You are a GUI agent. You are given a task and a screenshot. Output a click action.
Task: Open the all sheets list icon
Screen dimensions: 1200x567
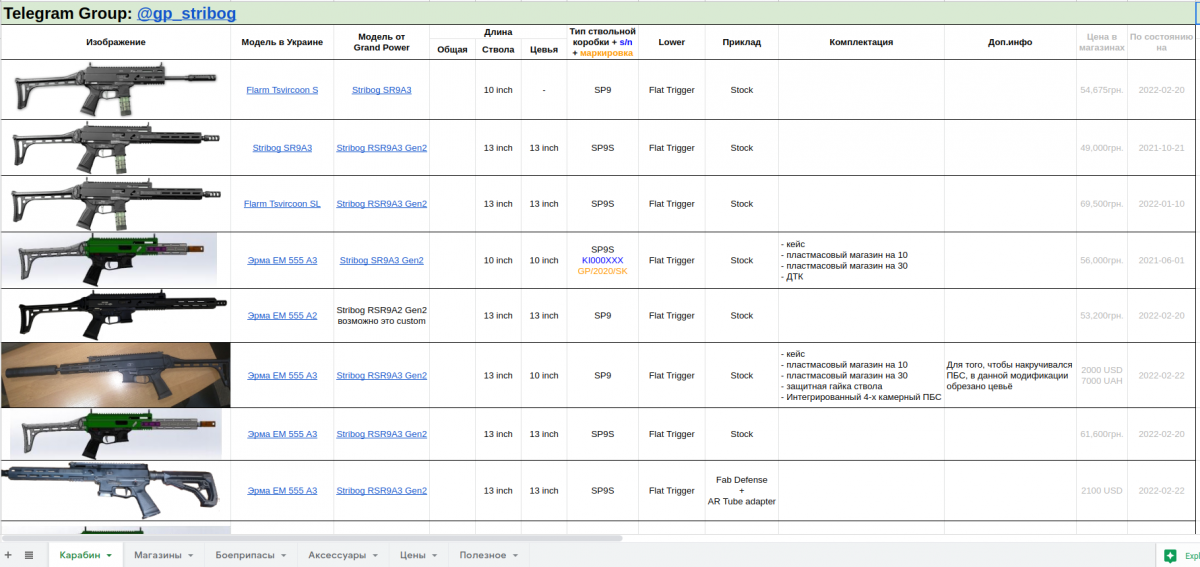[29, 555]
